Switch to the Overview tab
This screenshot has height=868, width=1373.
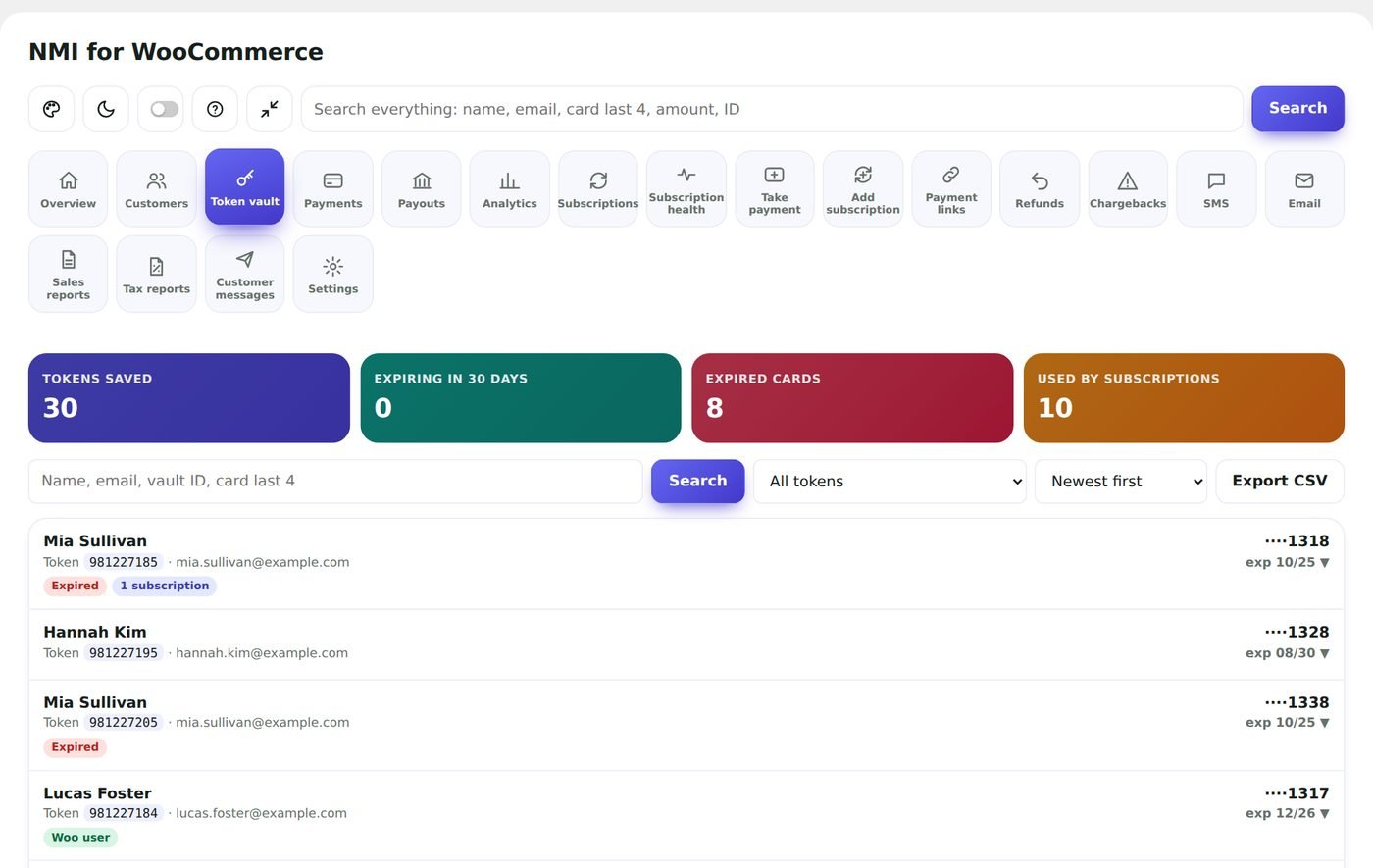(x=68, y=189)
